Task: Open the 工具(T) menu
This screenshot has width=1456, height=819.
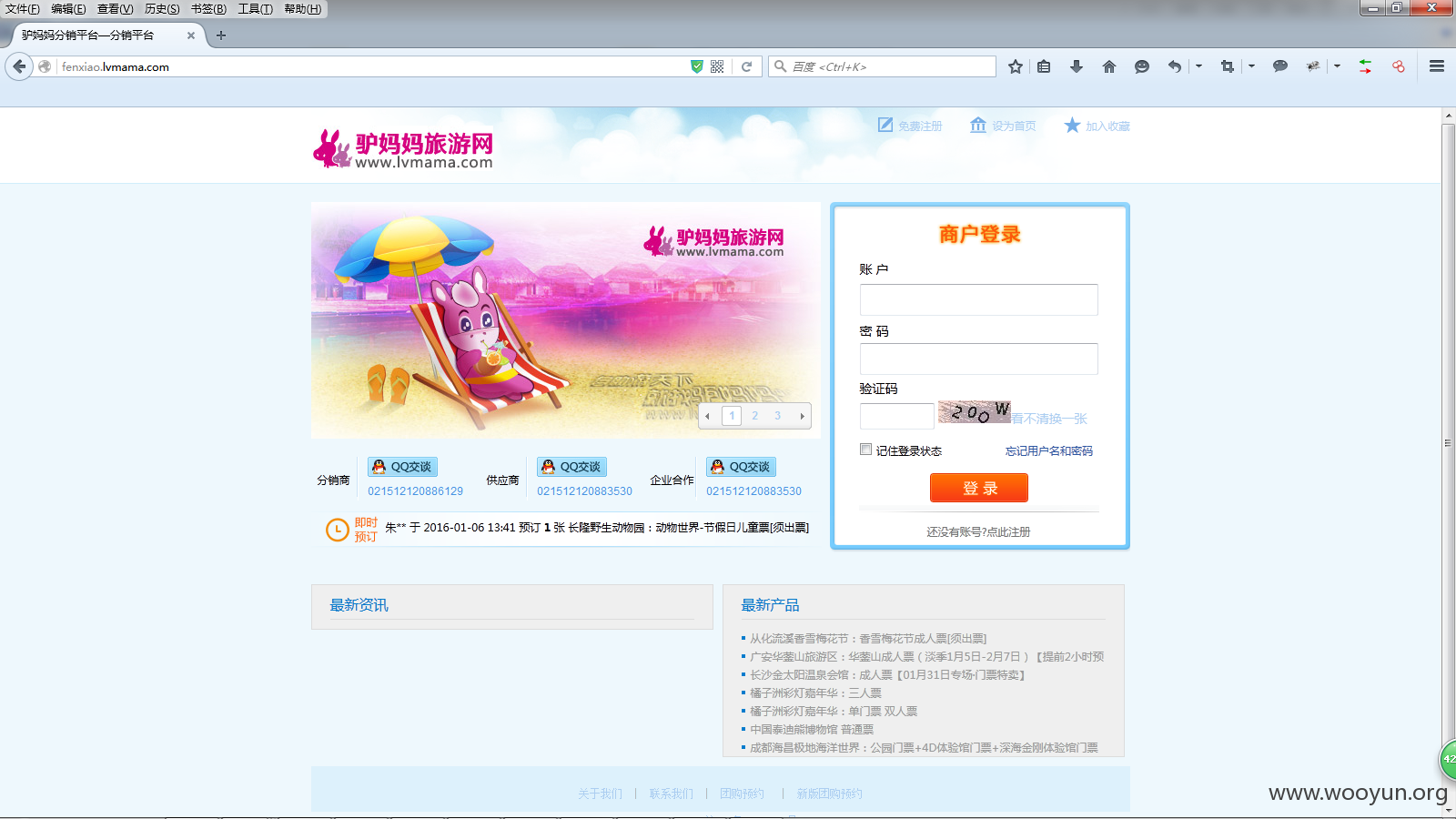Action: [256, 9]
